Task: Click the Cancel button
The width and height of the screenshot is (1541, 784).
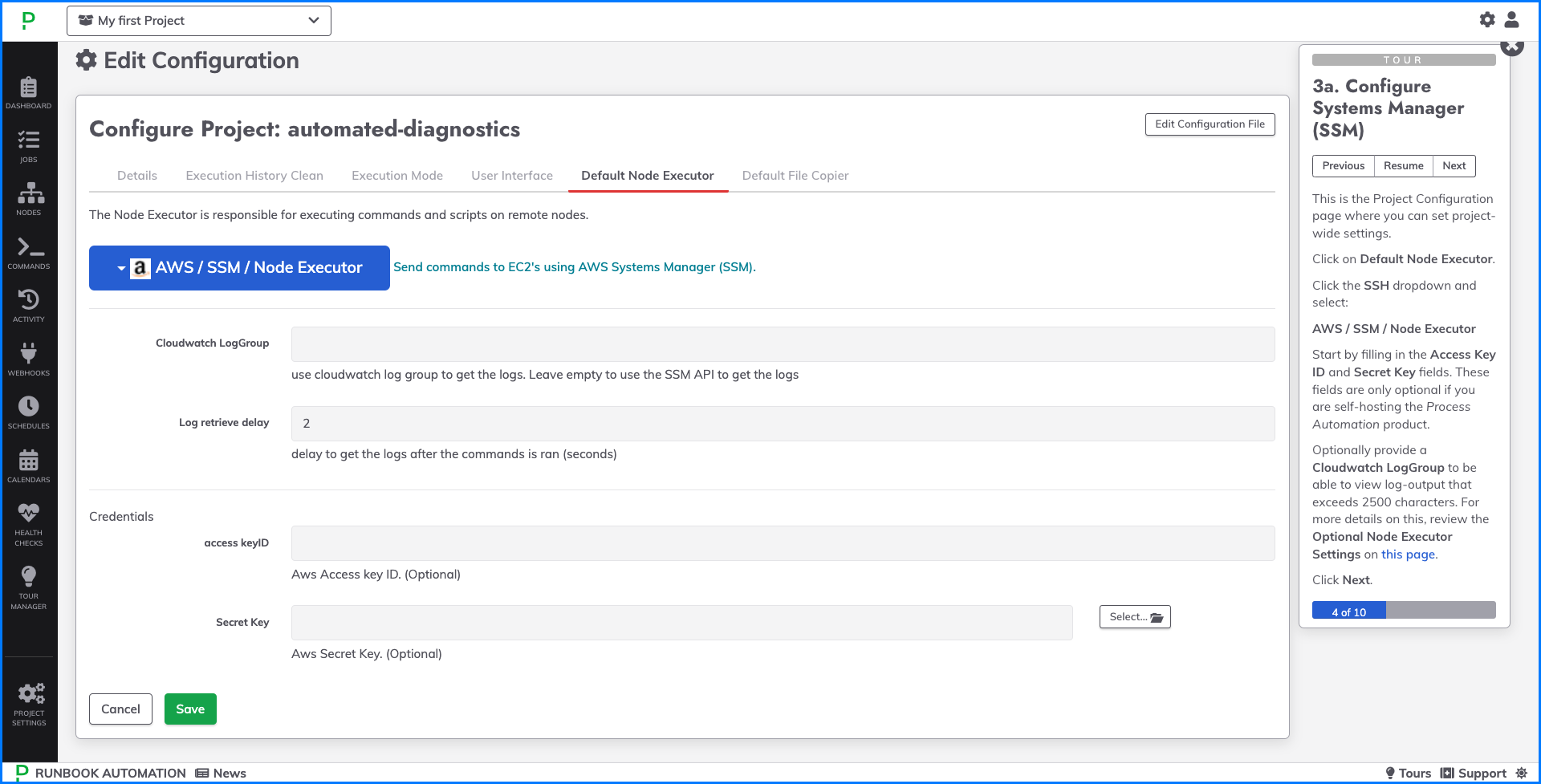Action: click(120, 709)
